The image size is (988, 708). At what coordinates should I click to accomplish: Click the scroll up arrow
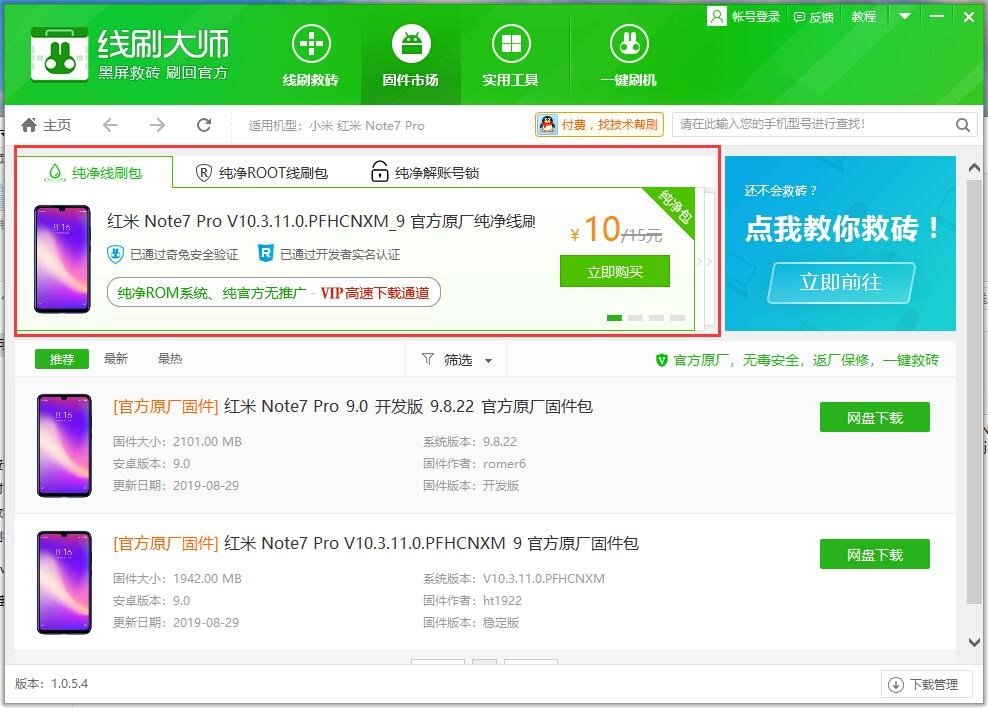pyautogui.click(x=974, y=168)
